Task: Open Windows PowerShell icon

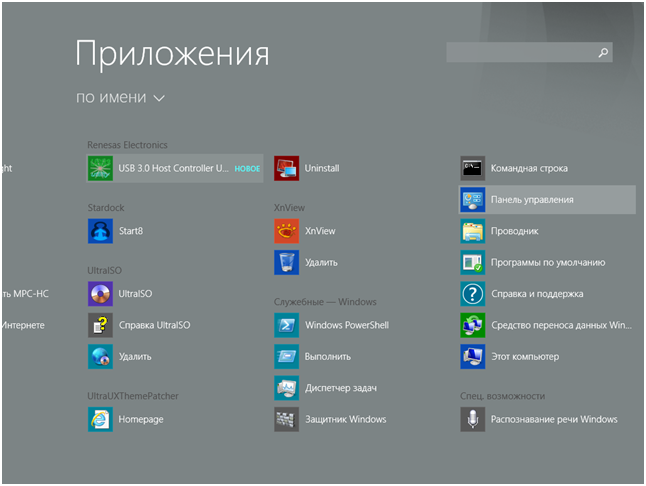Action: [x=287, y=325]
